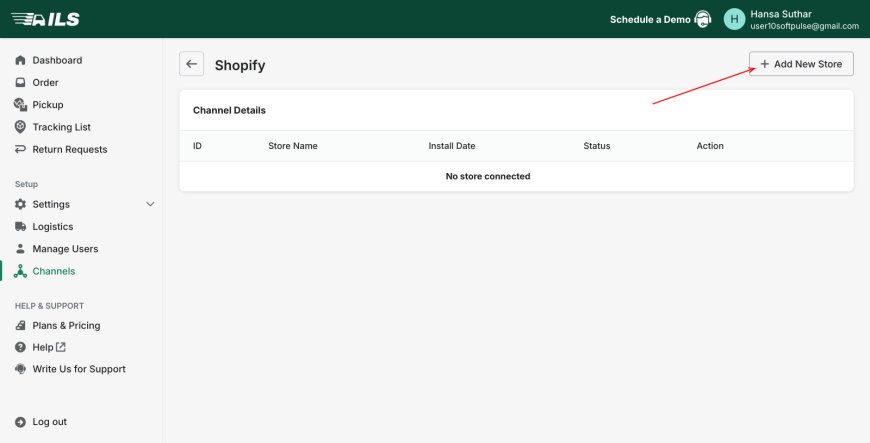This screenshot has width=870, height=443.
Task: Click the user10softpulse@gmail.com email text
Action: pos(805,26)
